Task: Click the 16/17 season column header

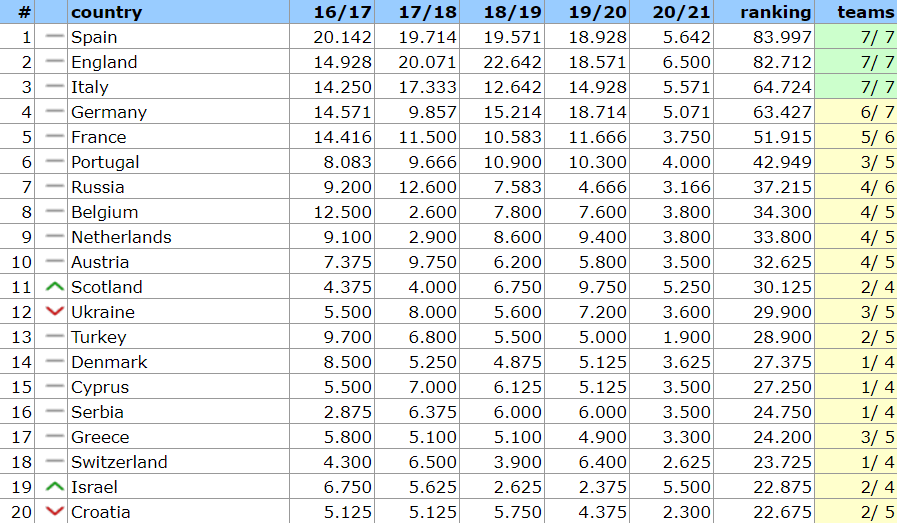Action: point(342,12)
